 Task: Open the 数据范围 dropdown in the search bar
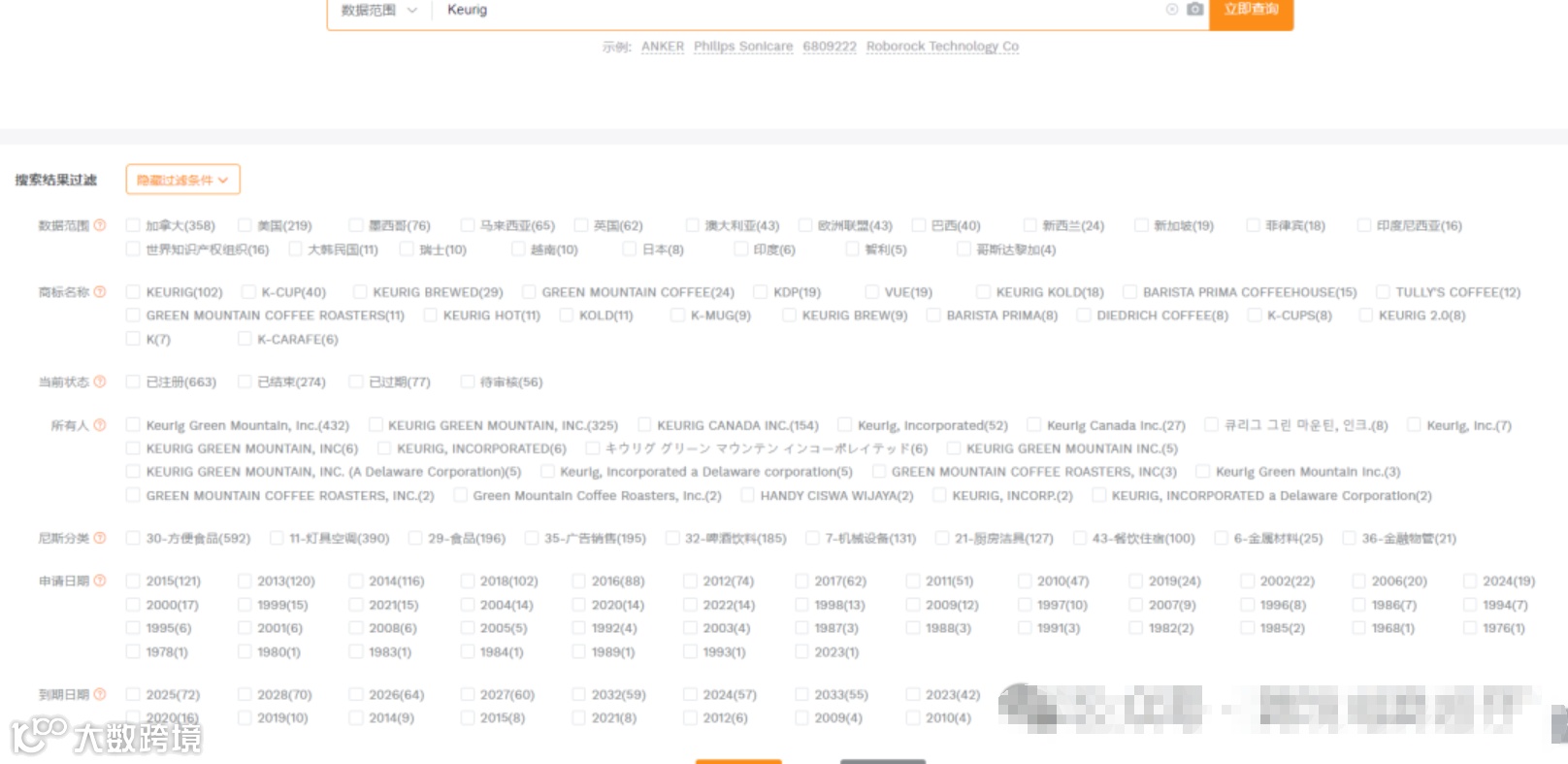[x=379, y=11]
